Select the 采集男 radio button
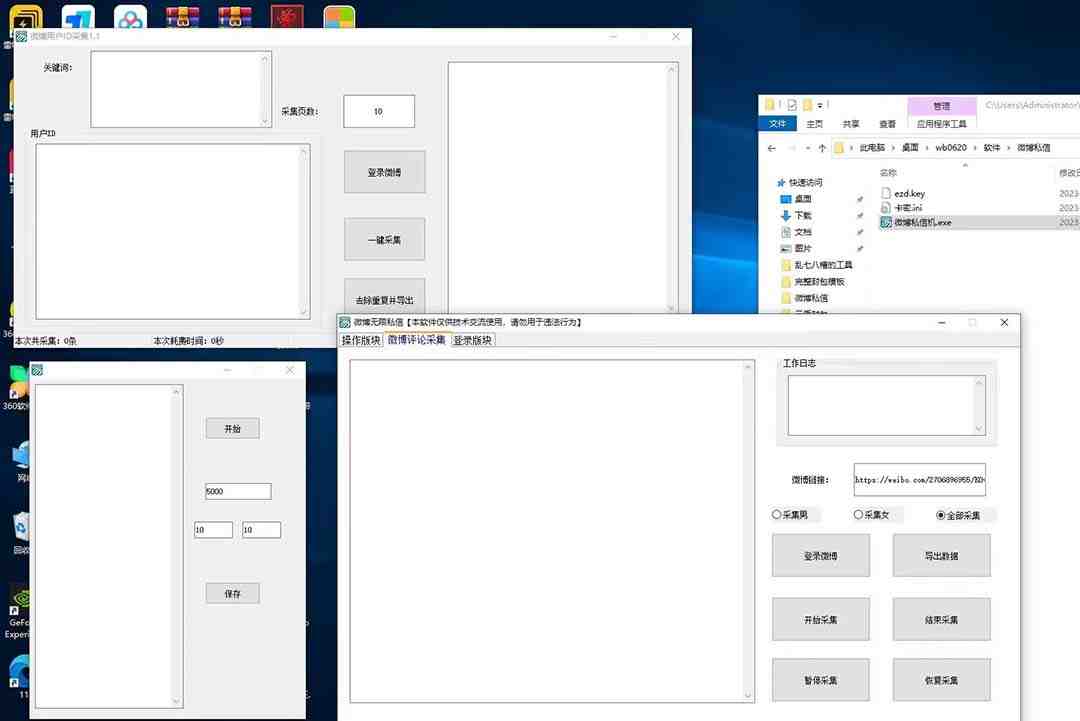This screenshot has height=721, width=1080. pyautogui.click(x=777, y=515)
